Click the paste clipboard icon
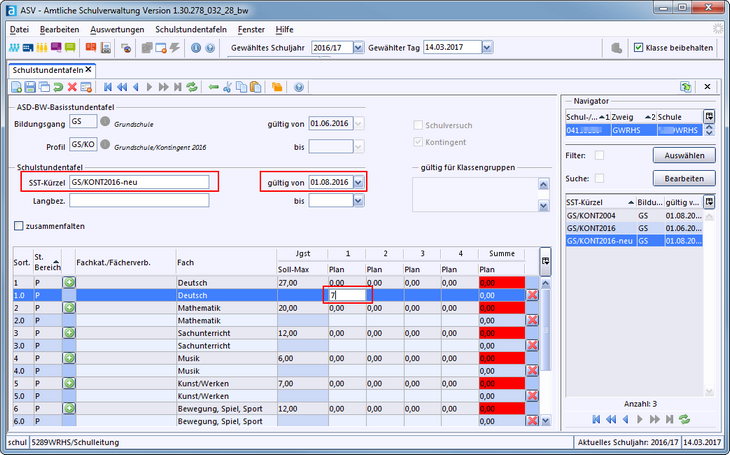Screen dimensions: 730x455 tap(256, 88)
